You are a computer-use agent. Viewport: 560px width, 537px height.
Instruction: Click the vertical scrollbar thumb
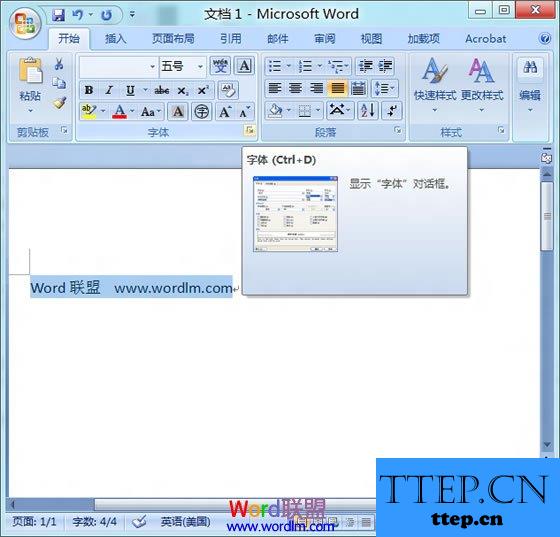coord(547,216)
